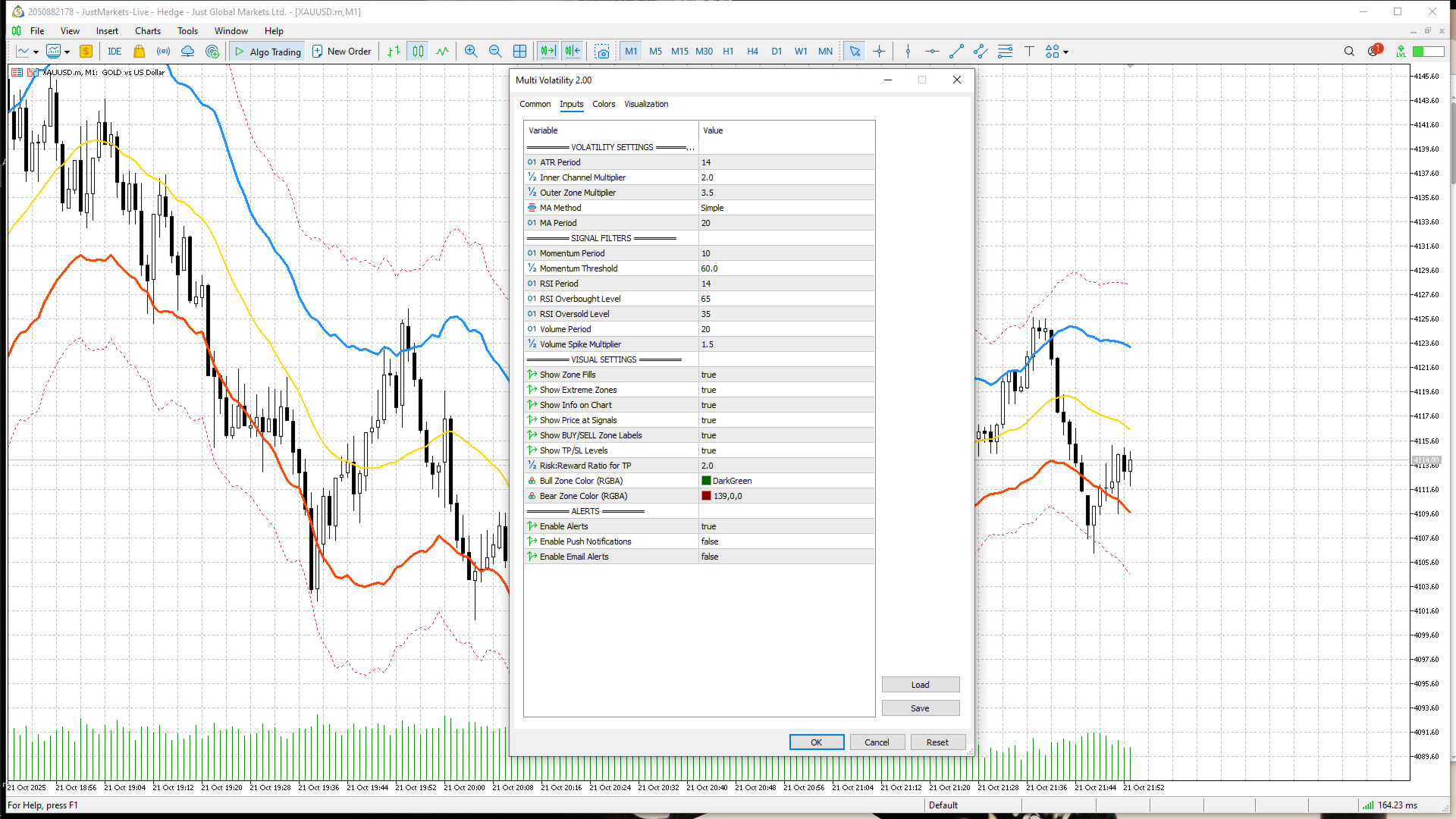
Task: Select the trendline drawing tool
Action: (x=956, y=52)
